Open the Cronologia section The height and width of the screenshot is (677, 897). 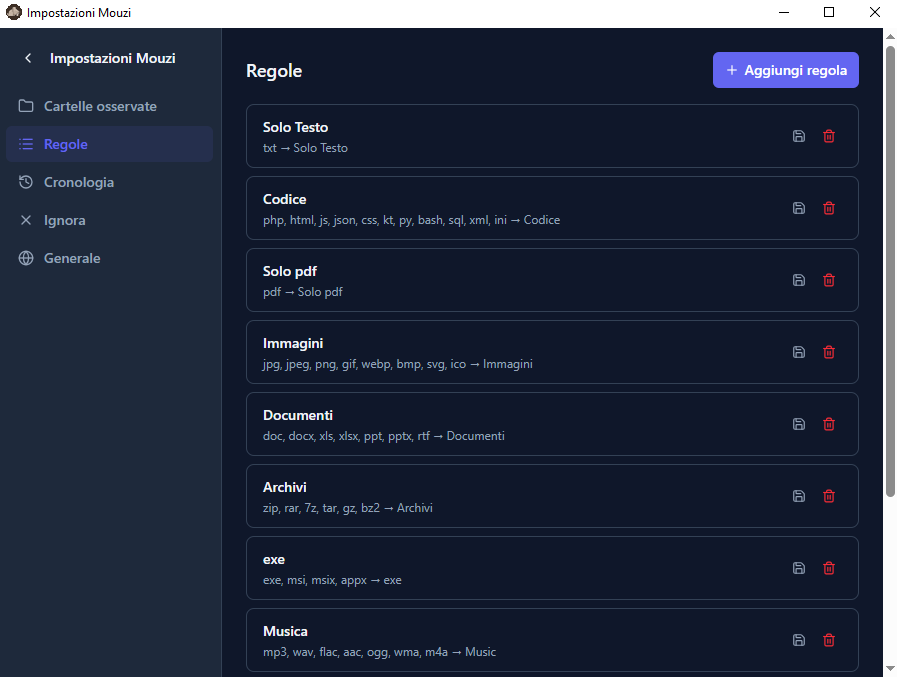tap(109, 183)
